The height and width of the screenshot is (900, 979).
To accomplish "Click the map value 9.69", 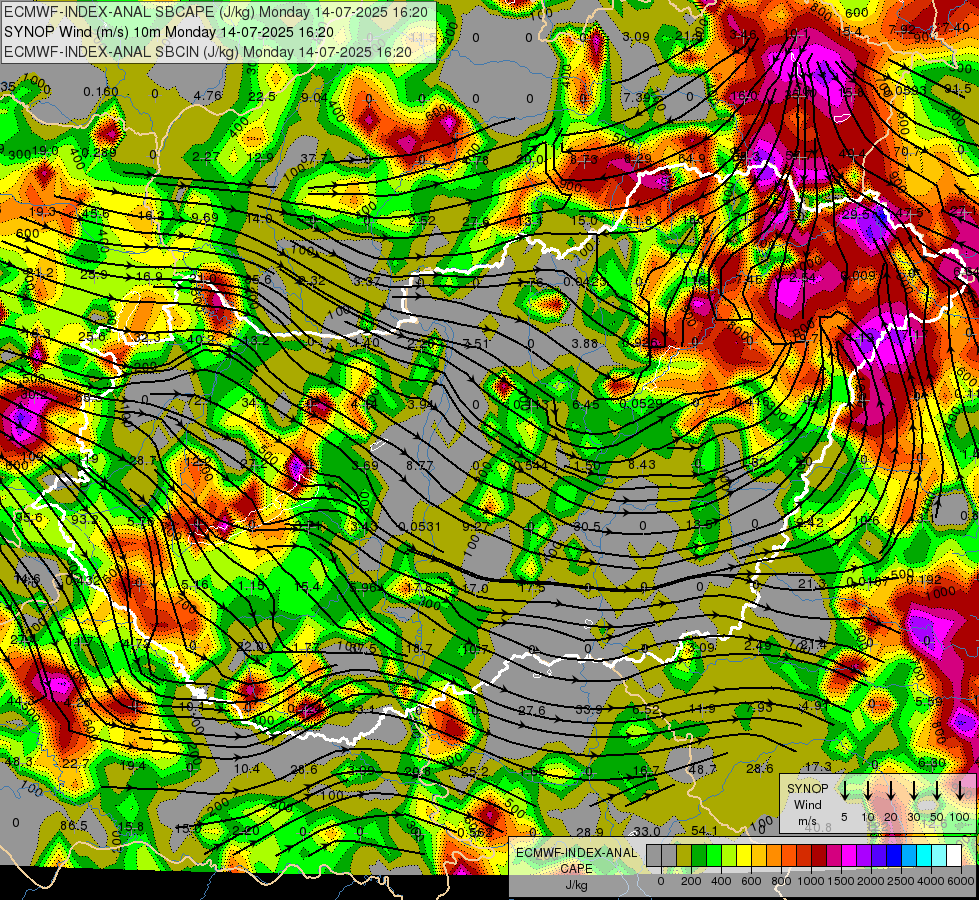I will tap(205, 217).
